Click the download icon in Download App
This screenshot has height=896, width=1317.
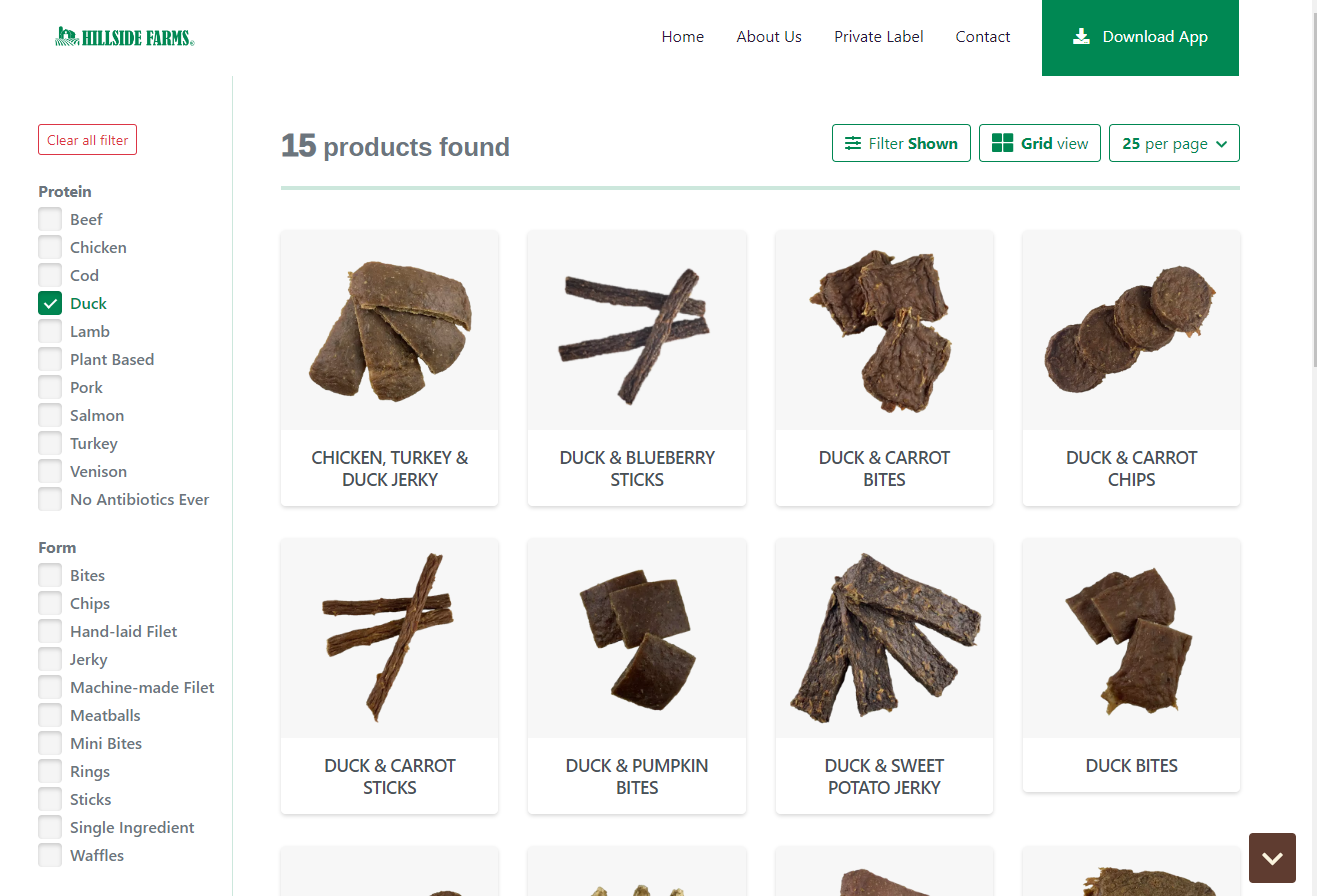[1081, 37]
